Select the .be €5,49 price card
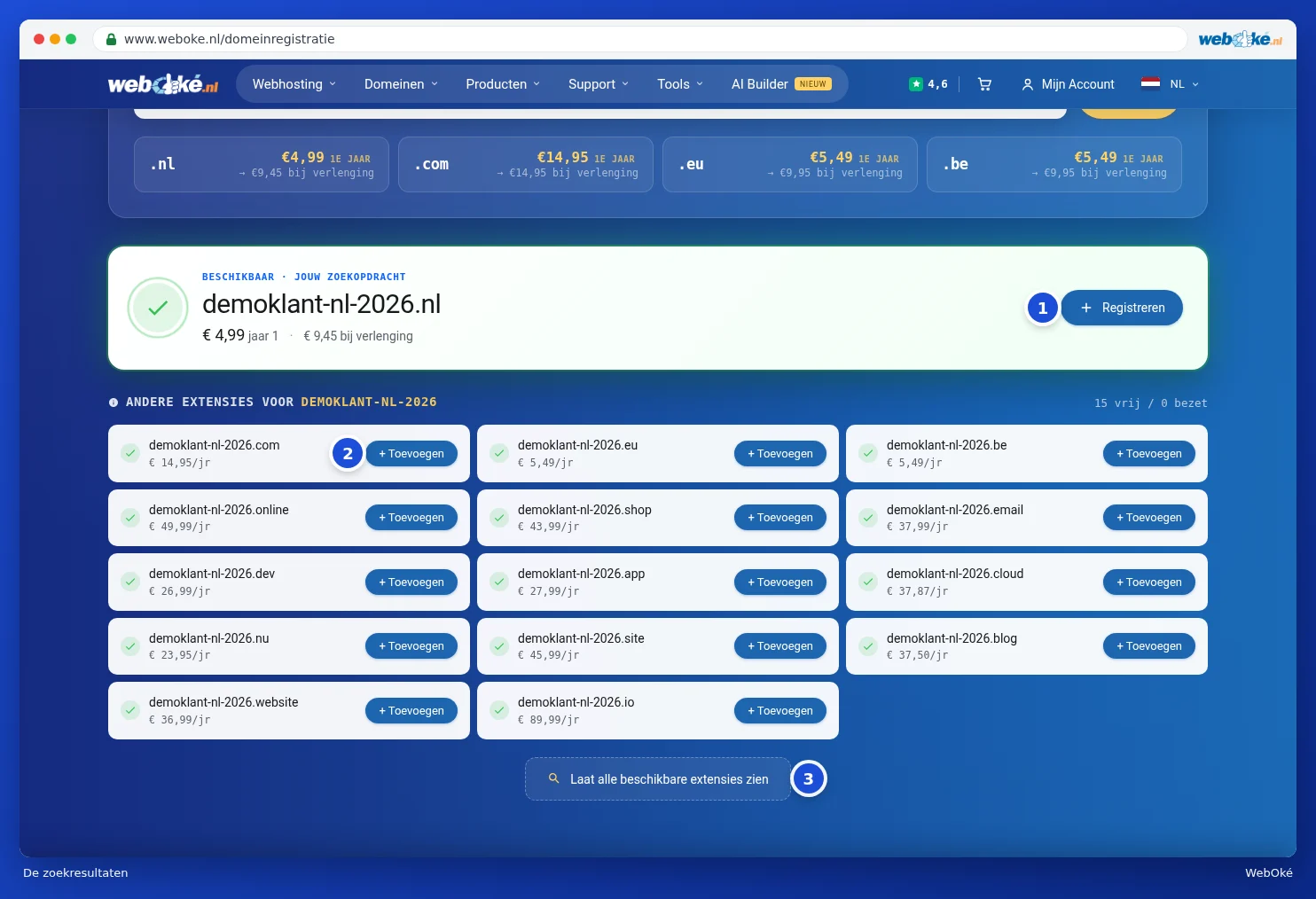The image size is (1316, 899). pyautogui.click(x=1054, y=164)
